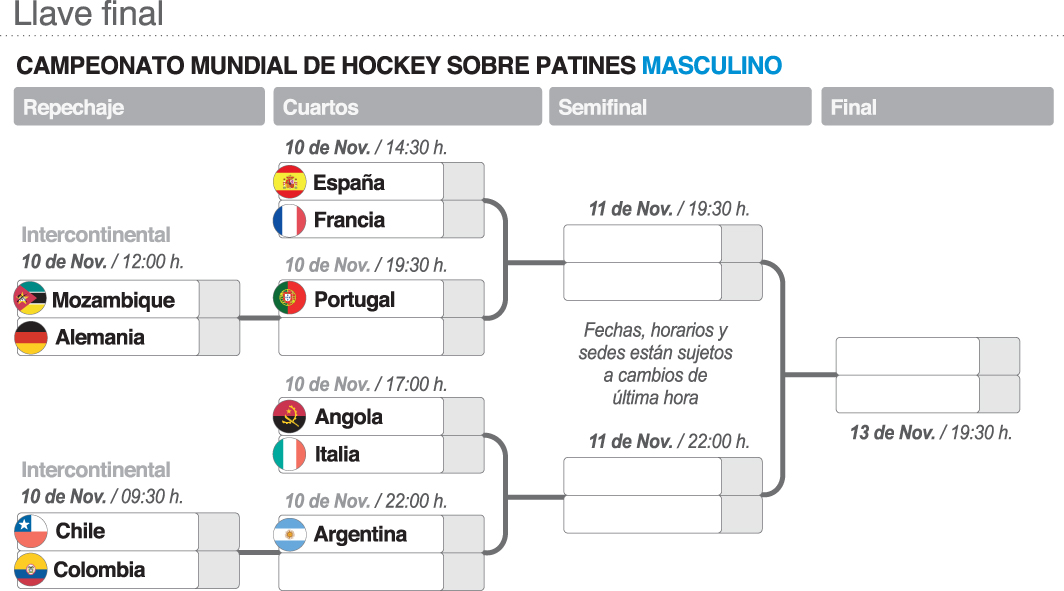This screenshot has width=1064, height=591.
Task: Click the top slot of the 19:30 semifinal
Action: [x=642, y=244]
